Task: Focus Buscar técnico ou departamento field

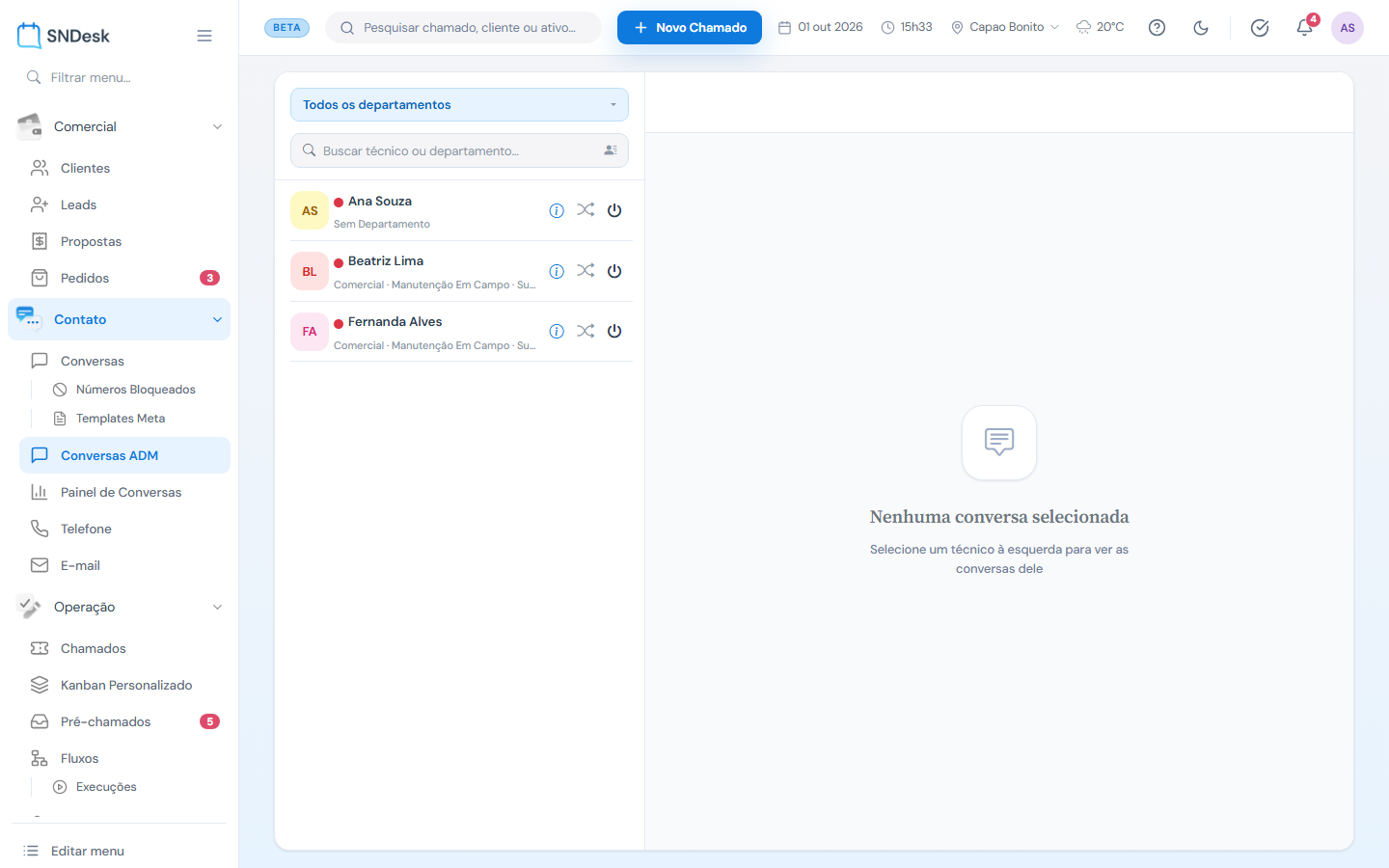Action: [x=459, y=150]
